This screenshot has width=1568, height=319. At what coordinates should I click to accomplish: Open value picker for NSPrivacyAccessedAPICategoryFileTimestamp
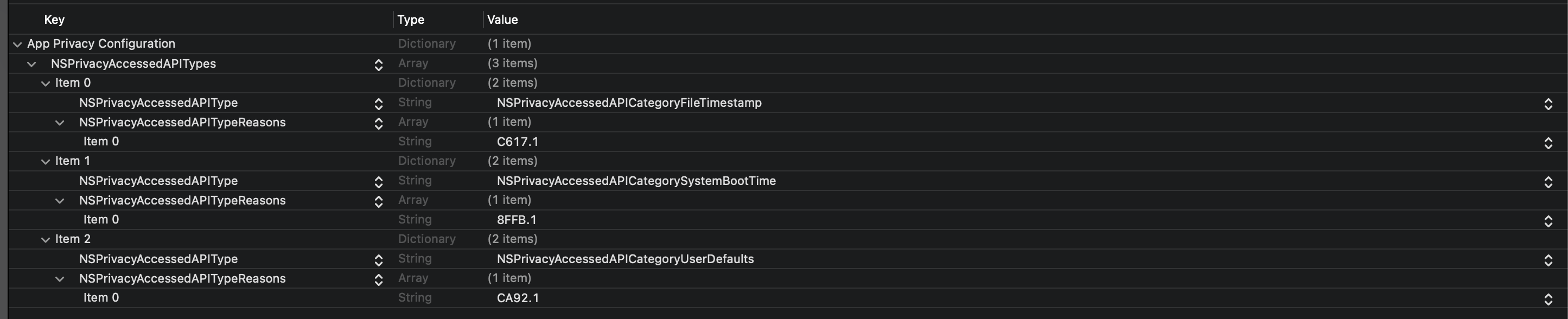(1548, 104)
